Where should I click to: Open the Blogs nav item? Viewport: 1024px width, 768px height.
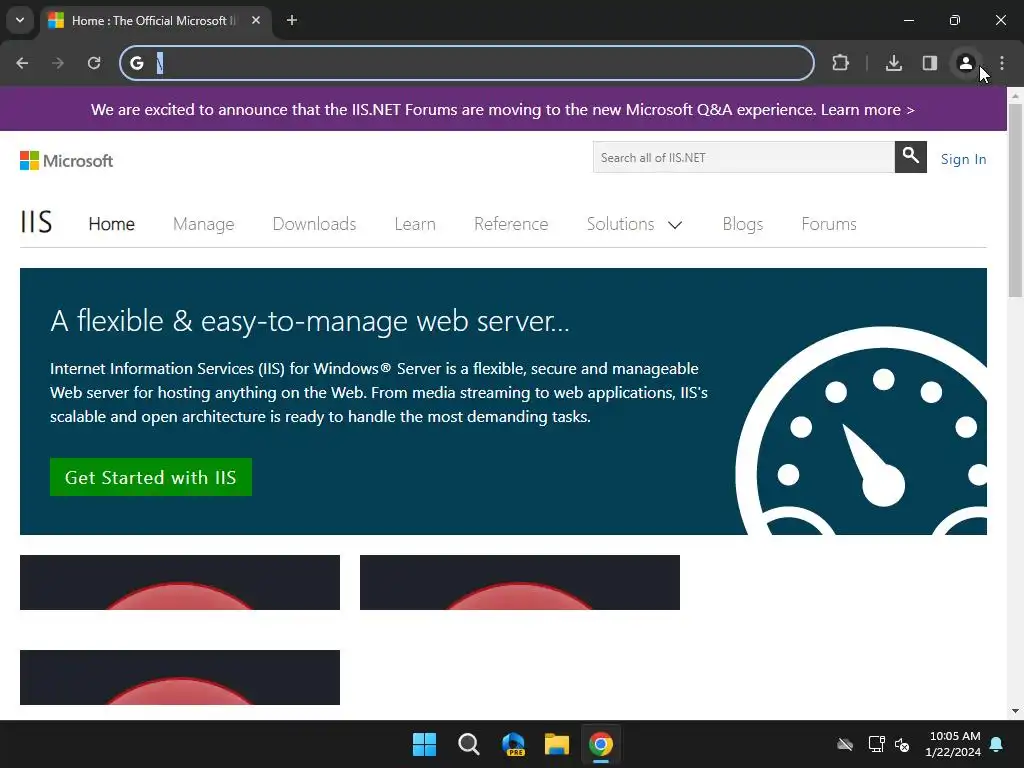coord(743,224)
